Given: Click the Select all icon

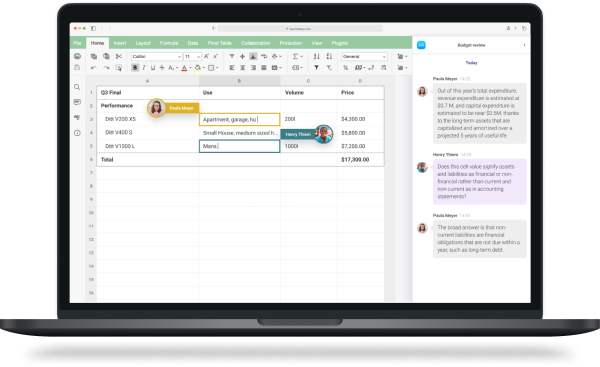Looking at the screenshot, I should 119,68.
